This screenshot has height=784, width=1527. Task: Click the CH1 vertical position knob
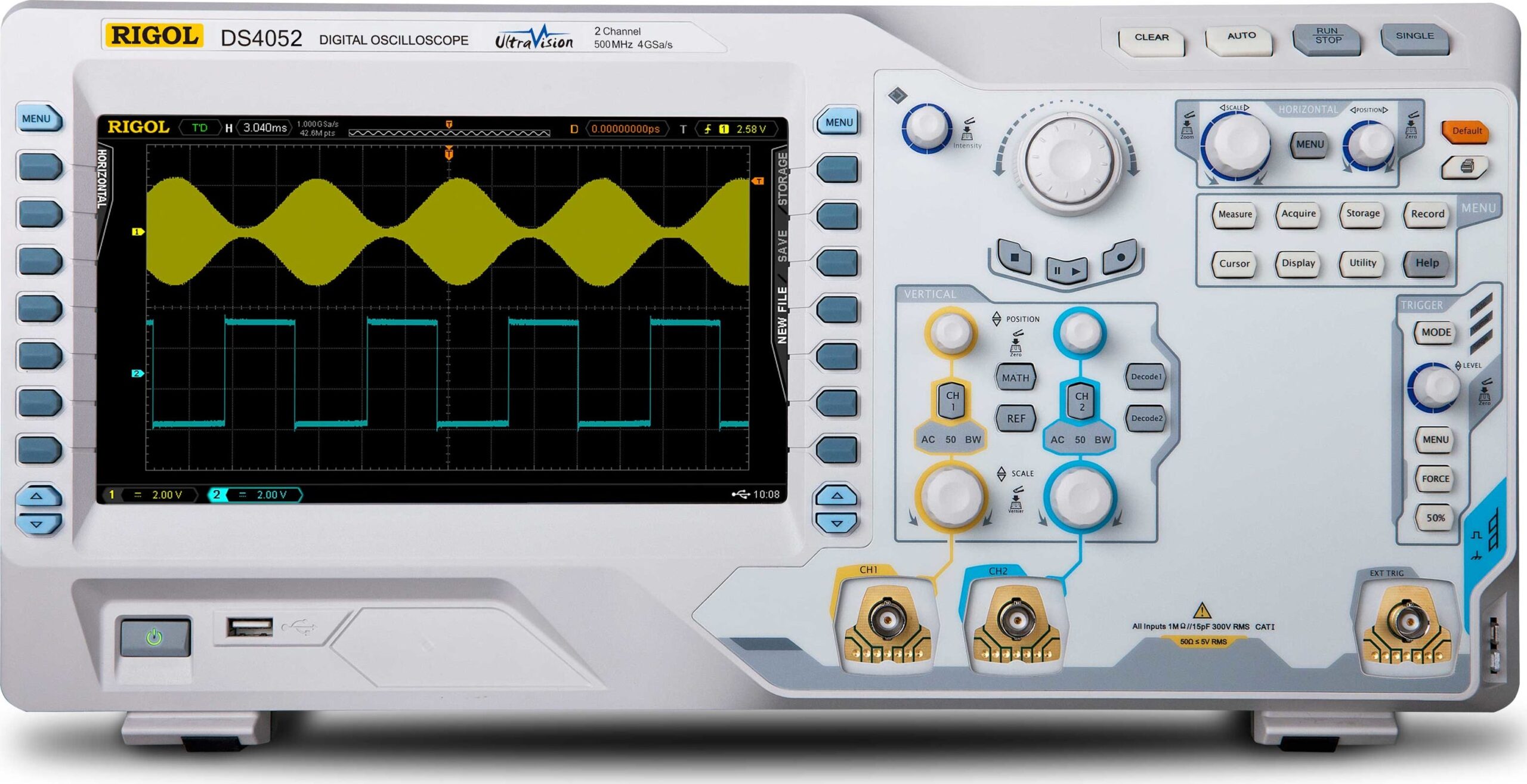[x=951, y=333]
